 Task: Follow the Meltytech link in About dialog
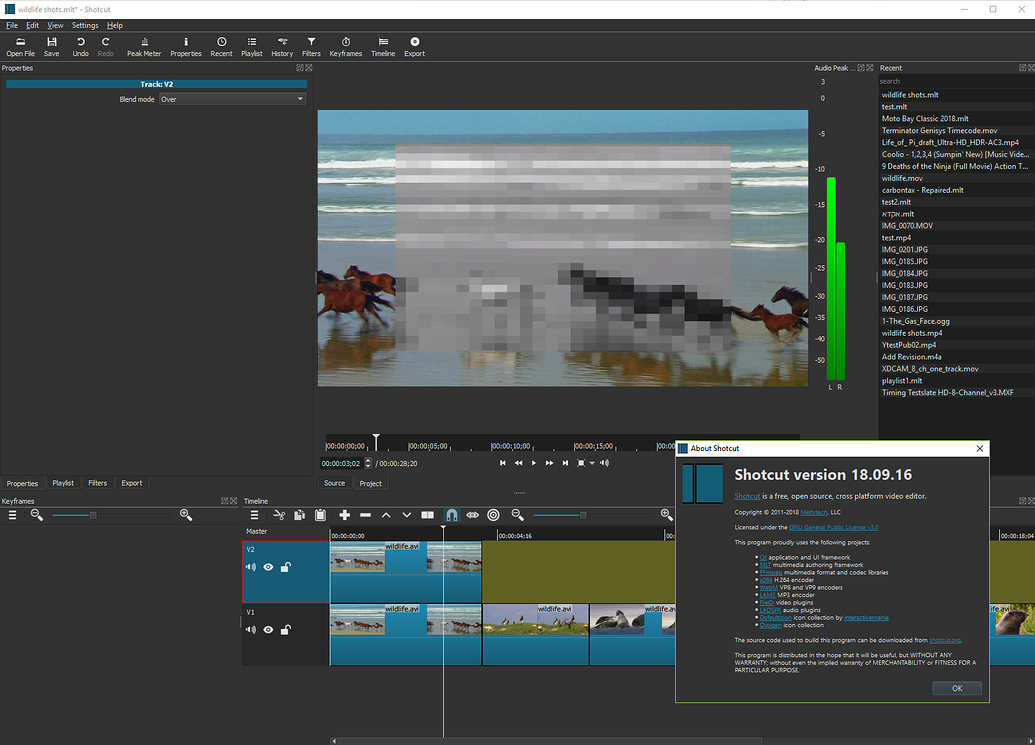coord(813,512)
